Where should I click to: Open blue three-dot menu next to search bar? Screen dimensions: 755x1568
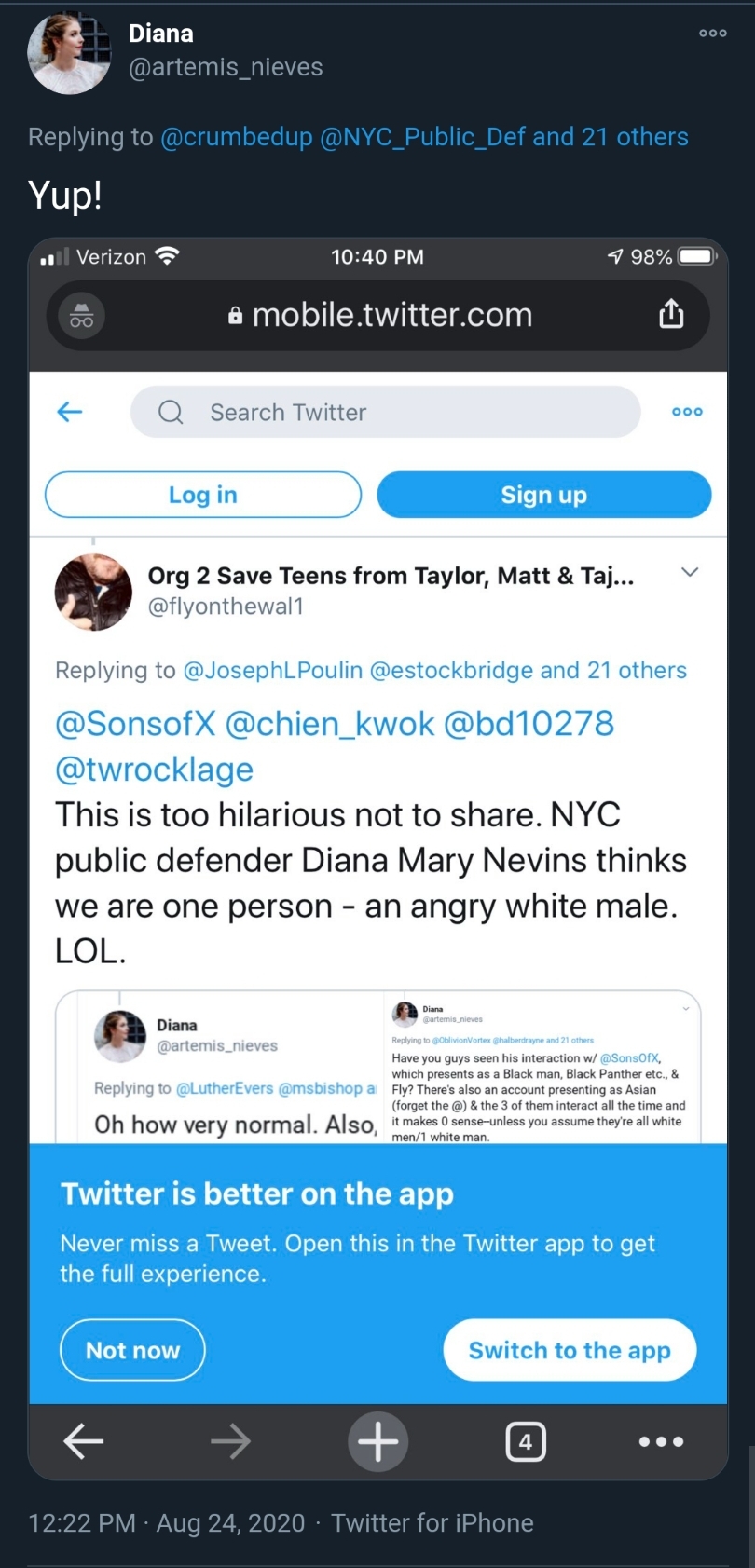point(688,412)
